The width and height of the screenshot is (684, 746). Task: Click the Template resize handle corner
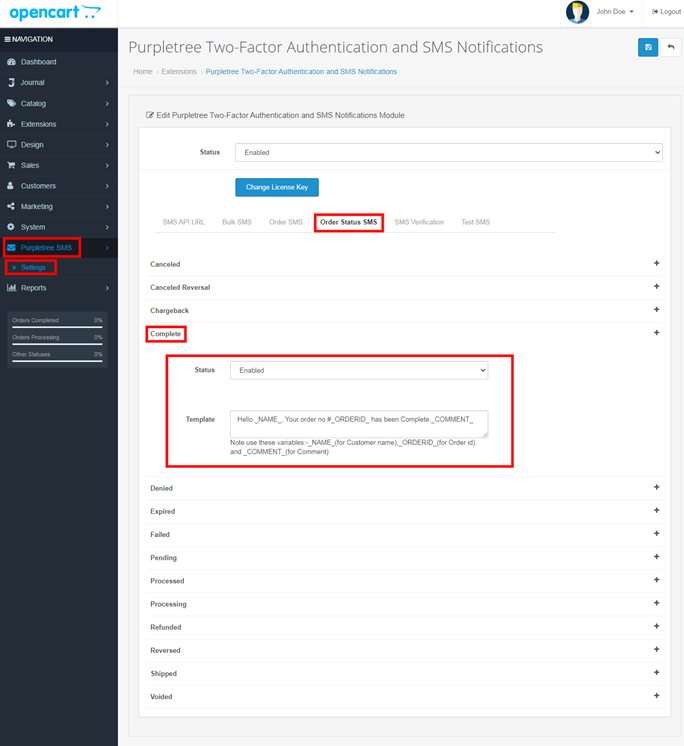coord(485,434)
